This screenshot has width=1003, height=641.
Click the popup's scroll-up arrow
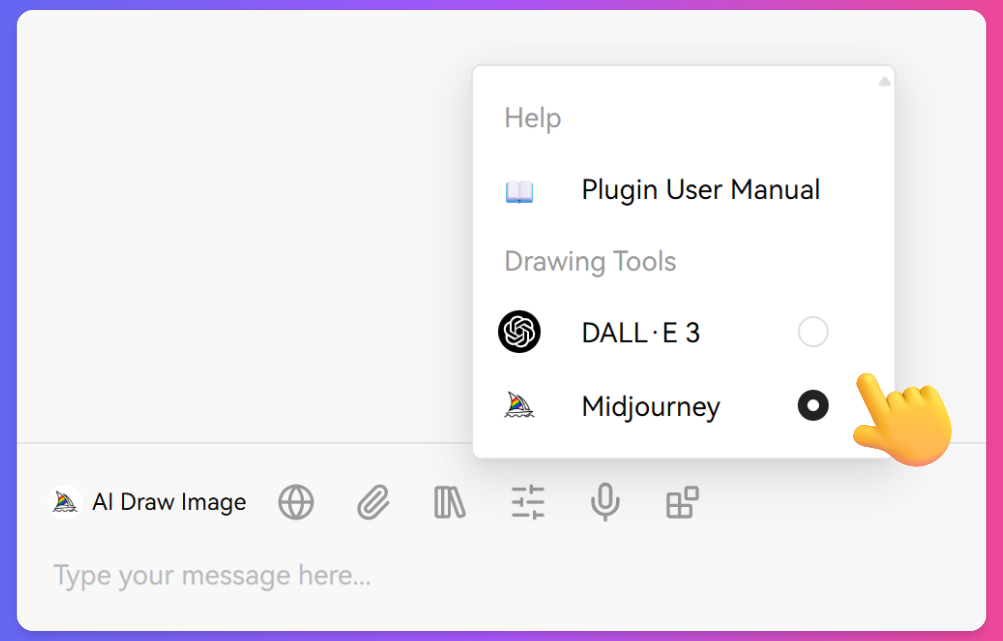pos(885,81)
